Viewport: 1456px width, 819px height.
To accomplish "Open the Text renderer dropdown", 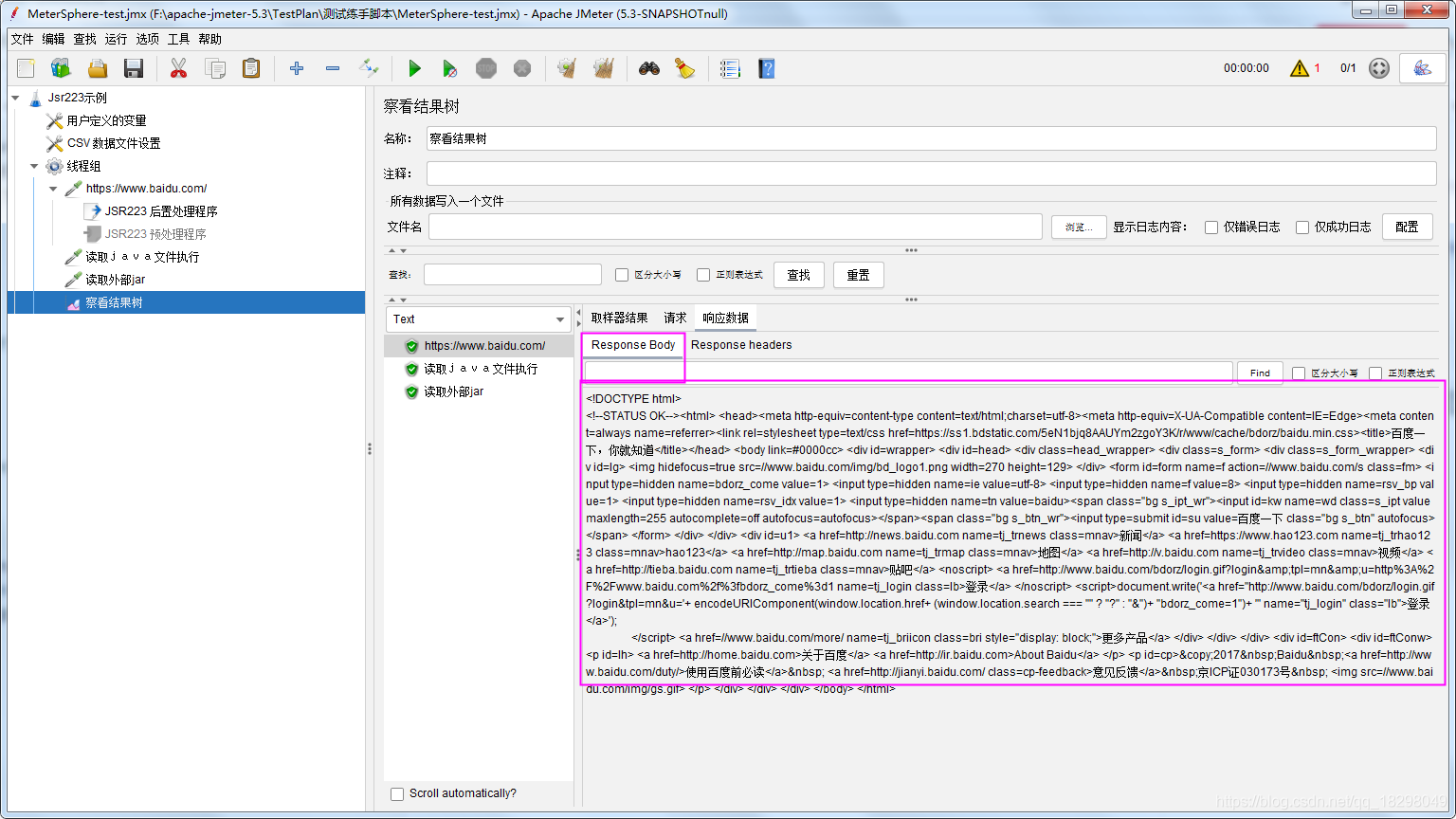I will (x=478, y=319).
